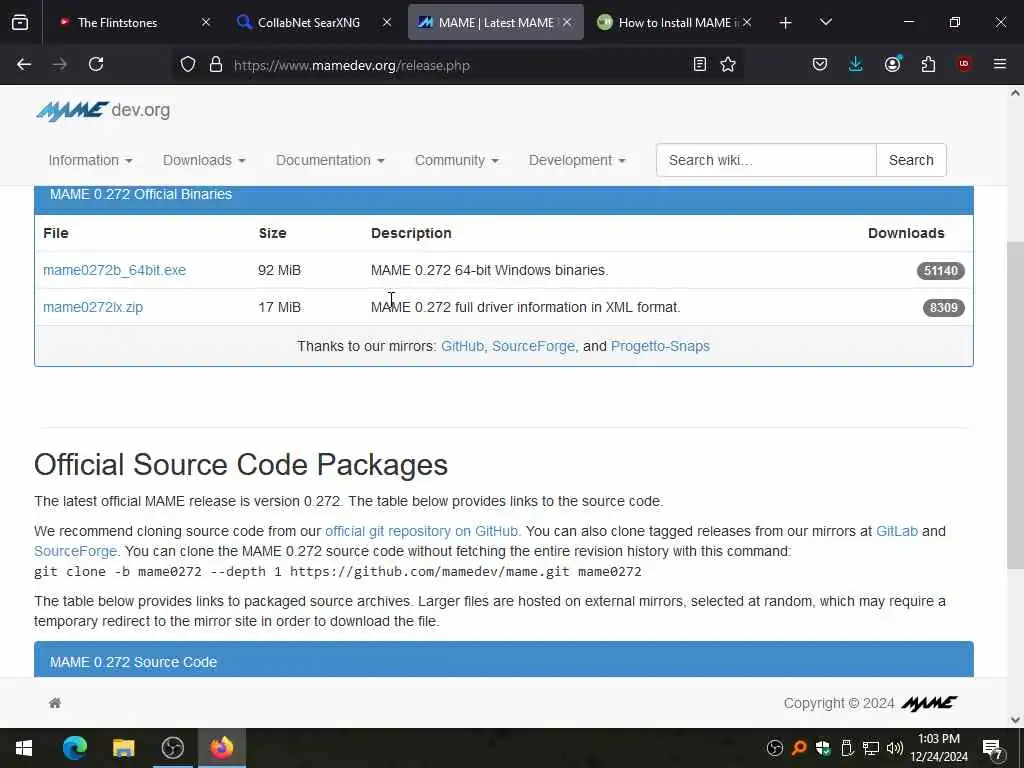Click the URL address bar
Viewport: 1024px width, 768px height.
pos(457,65)
